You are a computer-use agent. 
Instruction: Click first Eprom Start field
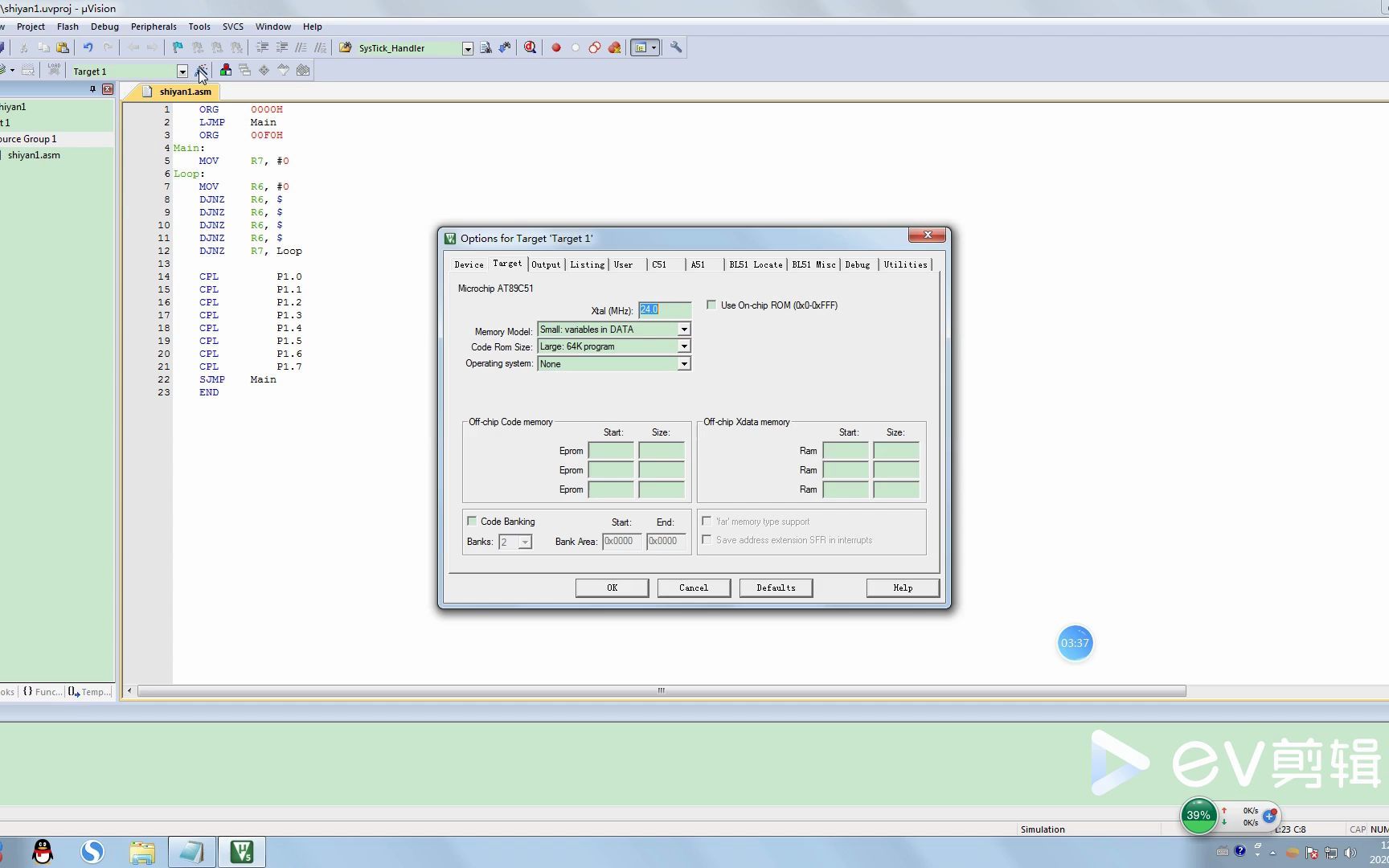point(611,450)
